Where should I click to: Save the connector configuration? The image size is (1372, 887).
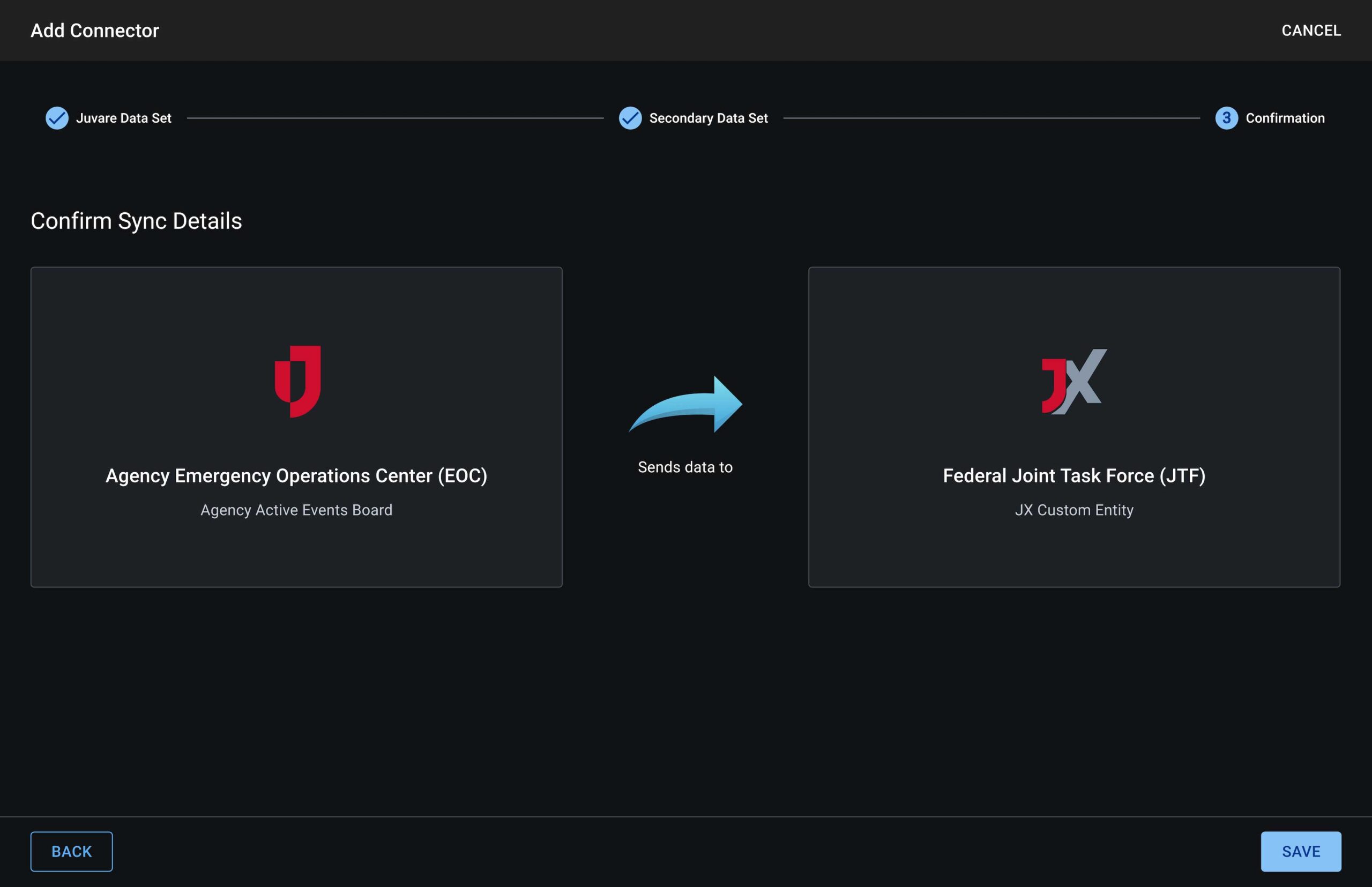coord(1301,851)
